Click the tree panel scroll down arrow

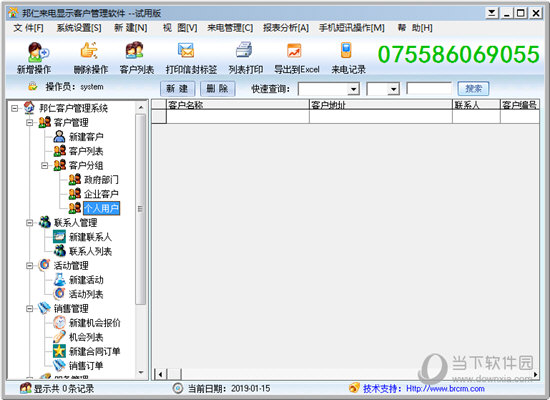[x=141, y=373]
